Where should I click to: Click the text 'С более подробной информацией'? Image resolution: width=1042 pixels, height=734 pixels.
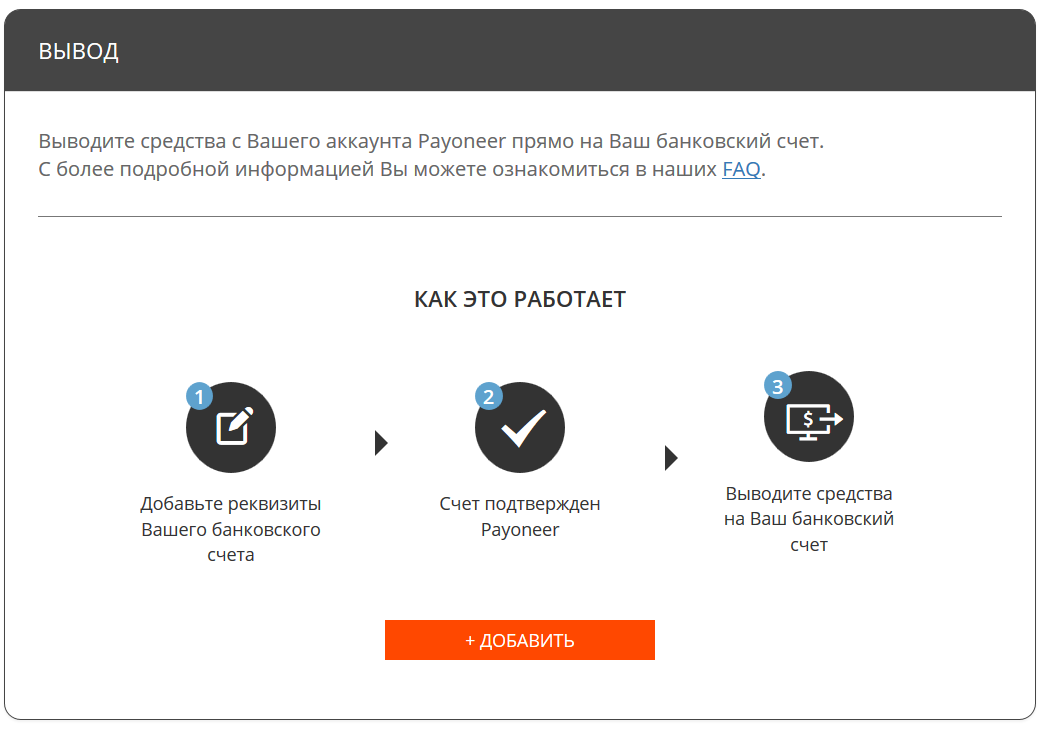pyautogui.click(x=207, y=169)
